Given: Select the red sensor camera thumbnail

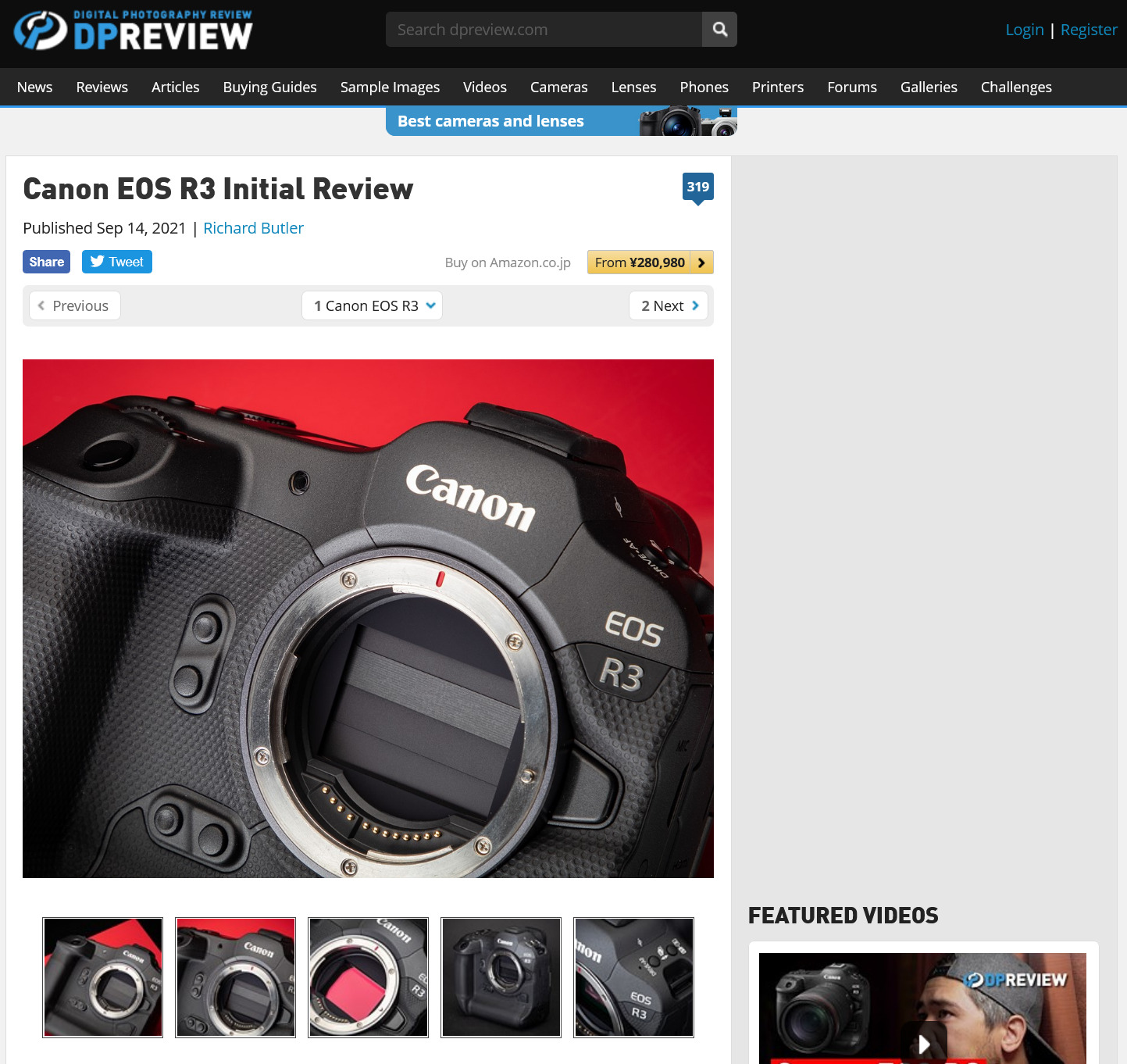Looking at the screenshot, I should [x=368, y=977].
